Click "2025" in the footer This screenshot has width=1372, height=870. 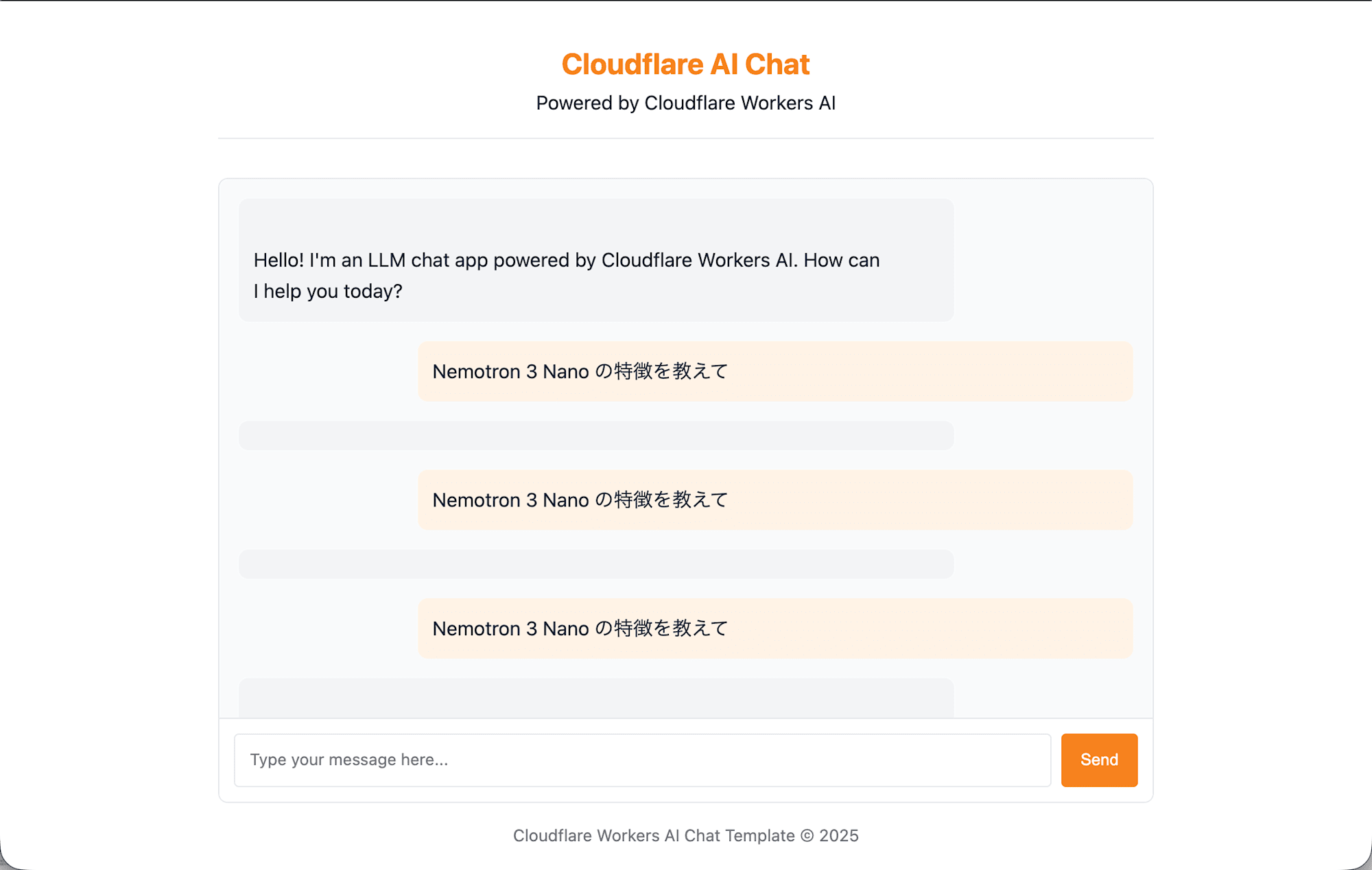pos(839,836)
